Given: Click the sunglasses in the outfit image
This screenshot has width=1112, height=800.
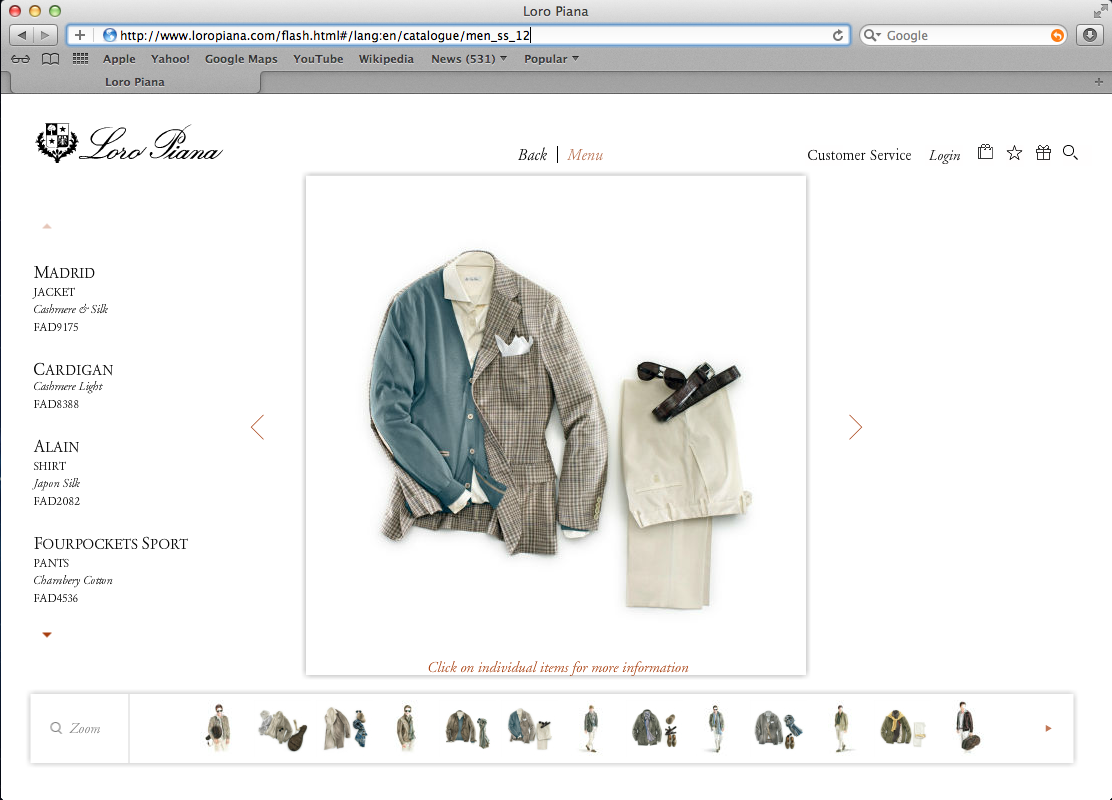Looking at the screenshot, I should point(661,374).
